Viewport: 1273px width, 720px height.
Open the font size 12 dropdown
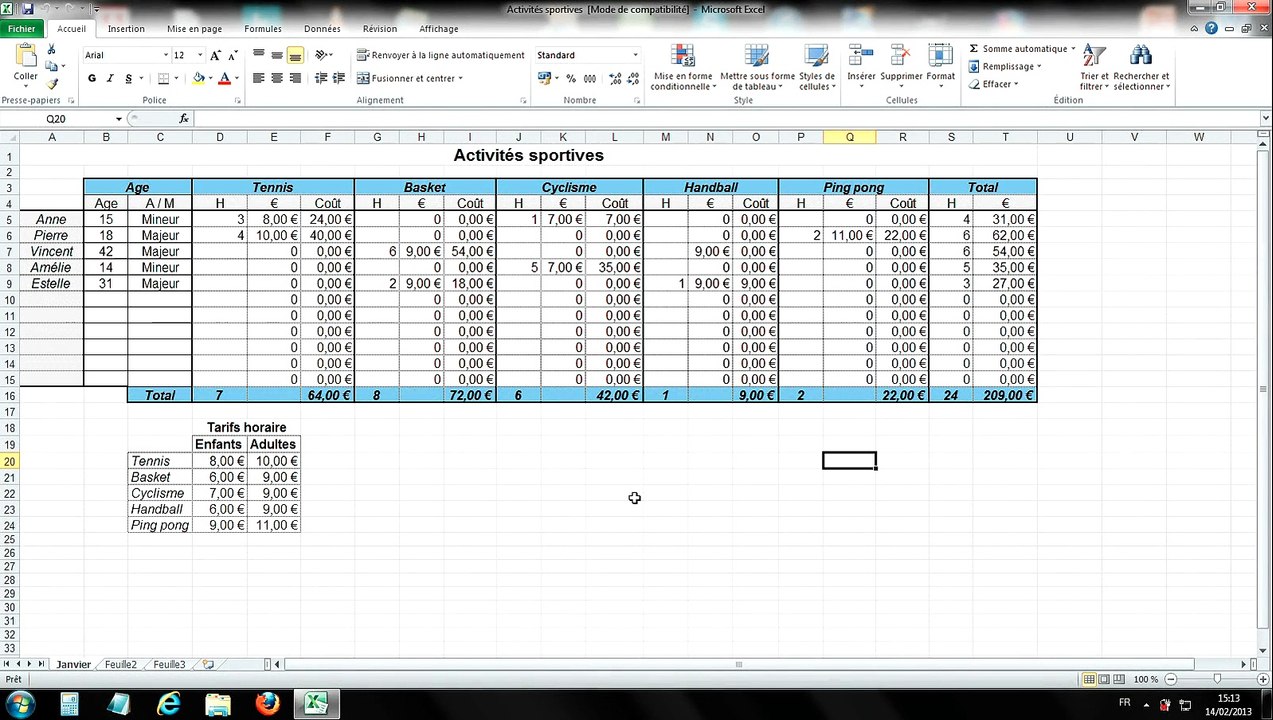pos(198,55)
